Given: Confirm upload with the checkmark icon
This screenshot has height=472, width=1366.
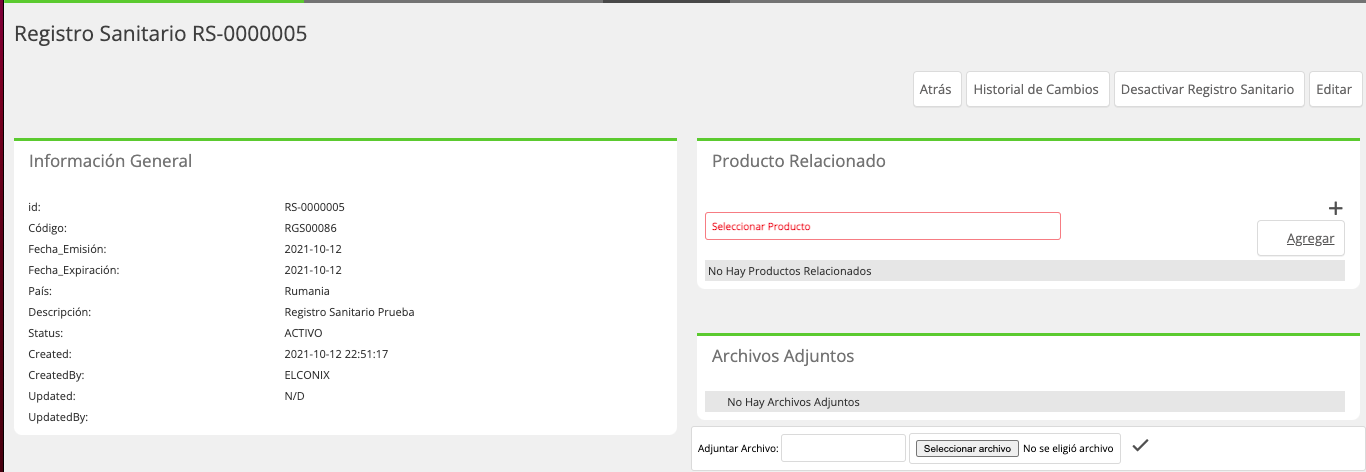Looking at the screenshot, I should point(1139,446).
